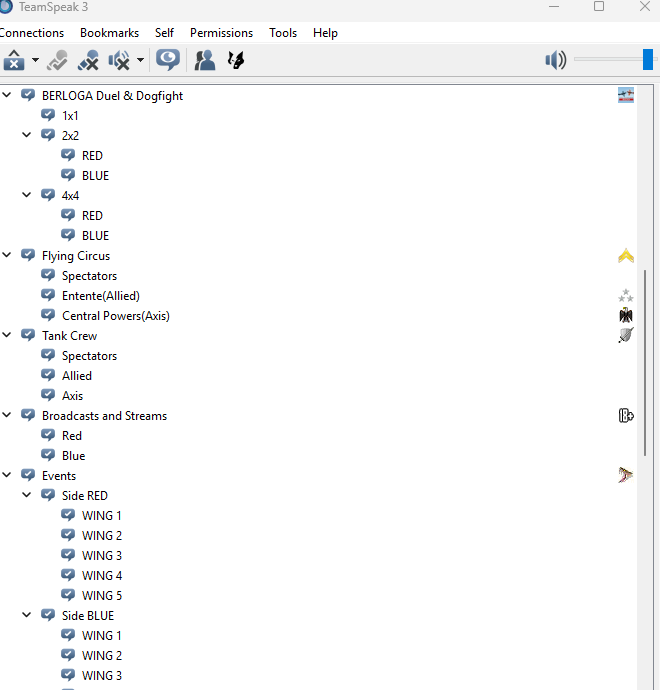660x690 pixels.
Task: Open the Help menu
Action: (325, 33)
